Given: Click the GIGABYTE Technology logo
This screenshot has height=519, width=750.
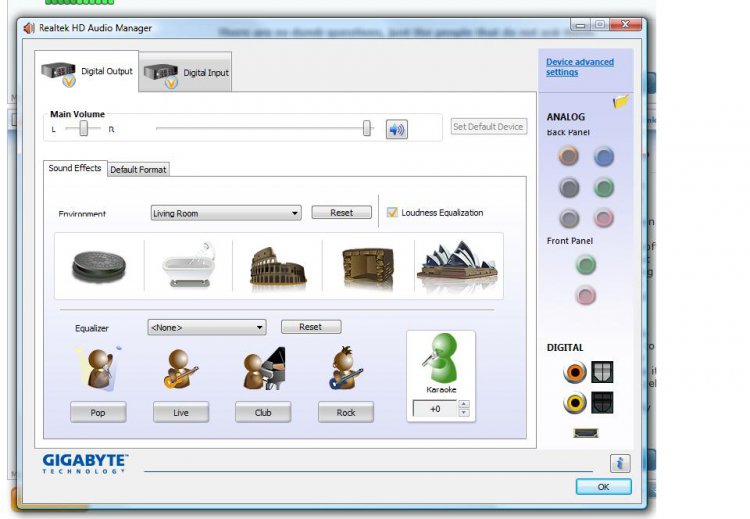Looking at the screenshot, I should tap(85, 464).
